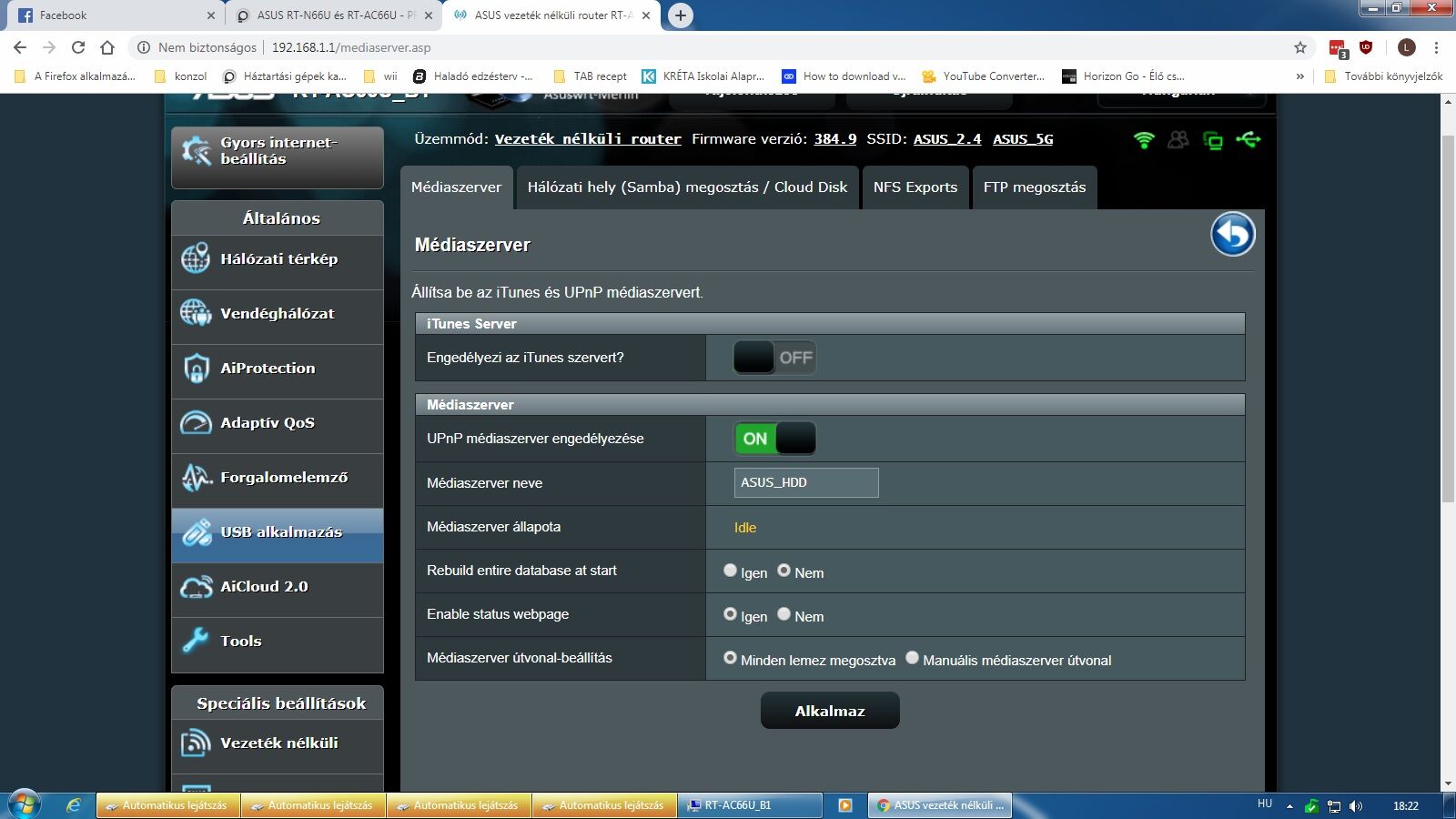Click the green LAN devices status icon
Screen dimensions: 1456x819
tap(1213, 140)
